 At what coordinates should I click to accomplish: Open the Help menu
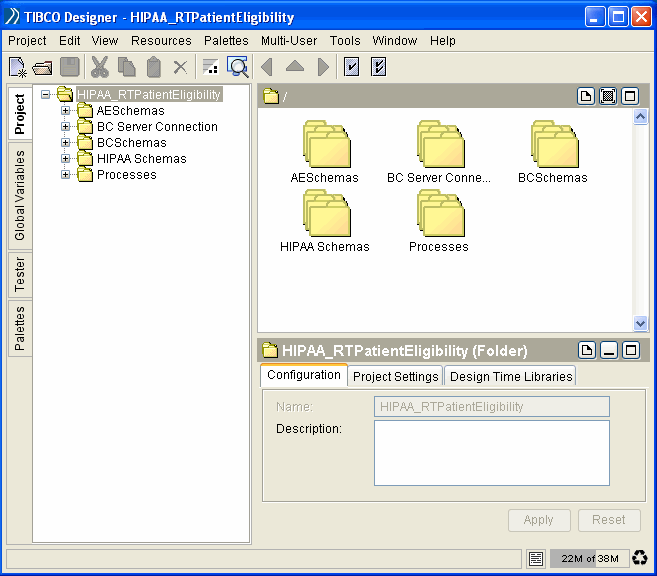click(443, 41)
